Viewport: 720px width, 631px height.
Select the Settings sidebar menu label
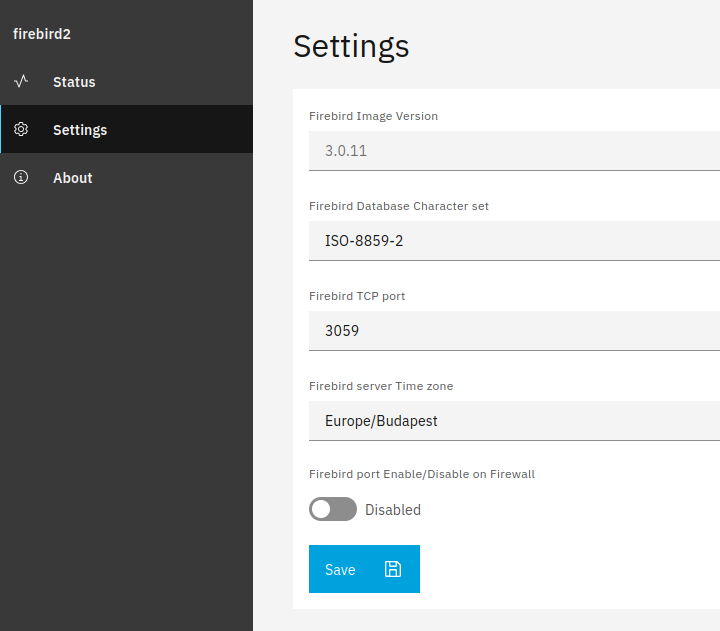(x=80, y=130)
